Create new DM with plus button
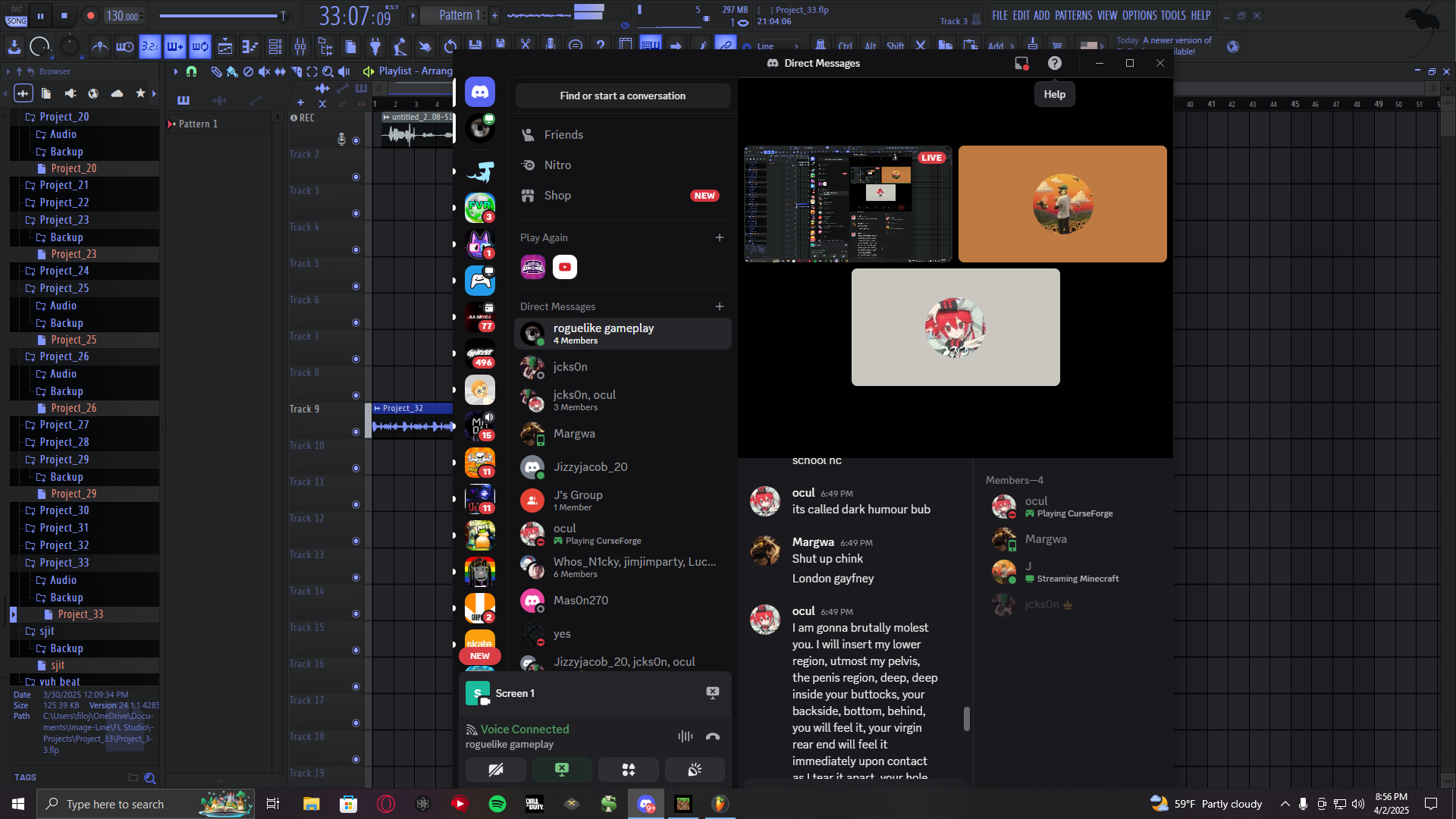1456x819 pixels. pos(719,306)
